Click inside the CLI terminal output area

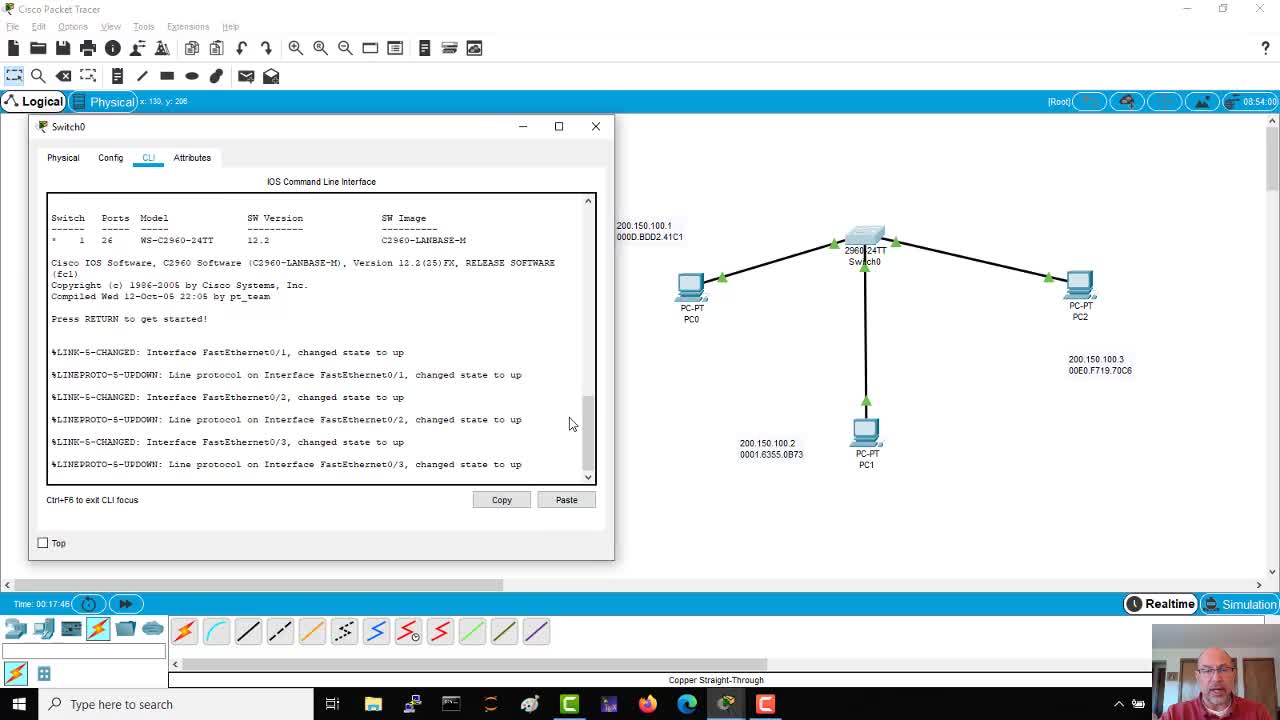pos(315,338)
